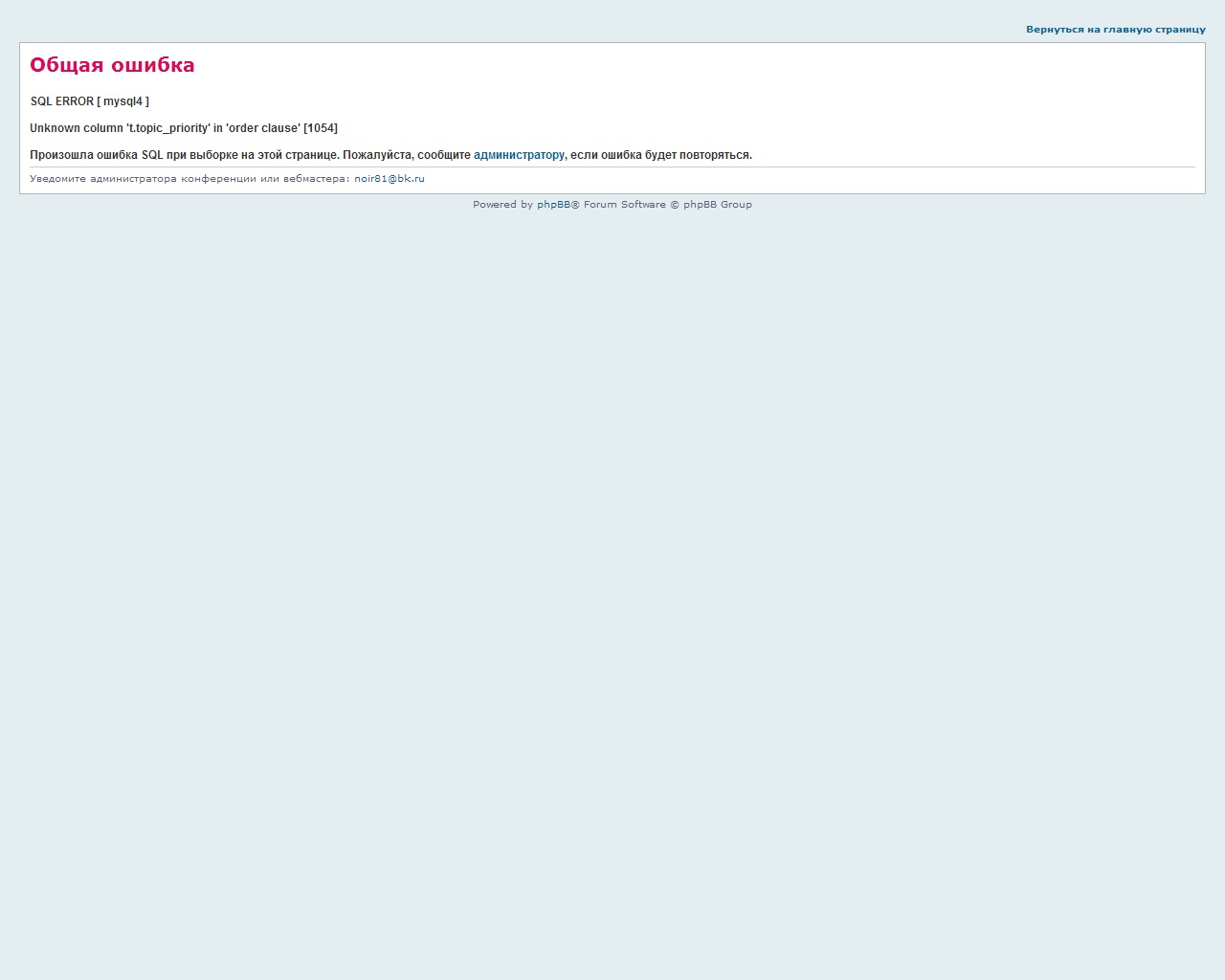Click the noir81@bk.ru email link
The height and width of the screenshot is (980, 1225).
coord(389,179)
